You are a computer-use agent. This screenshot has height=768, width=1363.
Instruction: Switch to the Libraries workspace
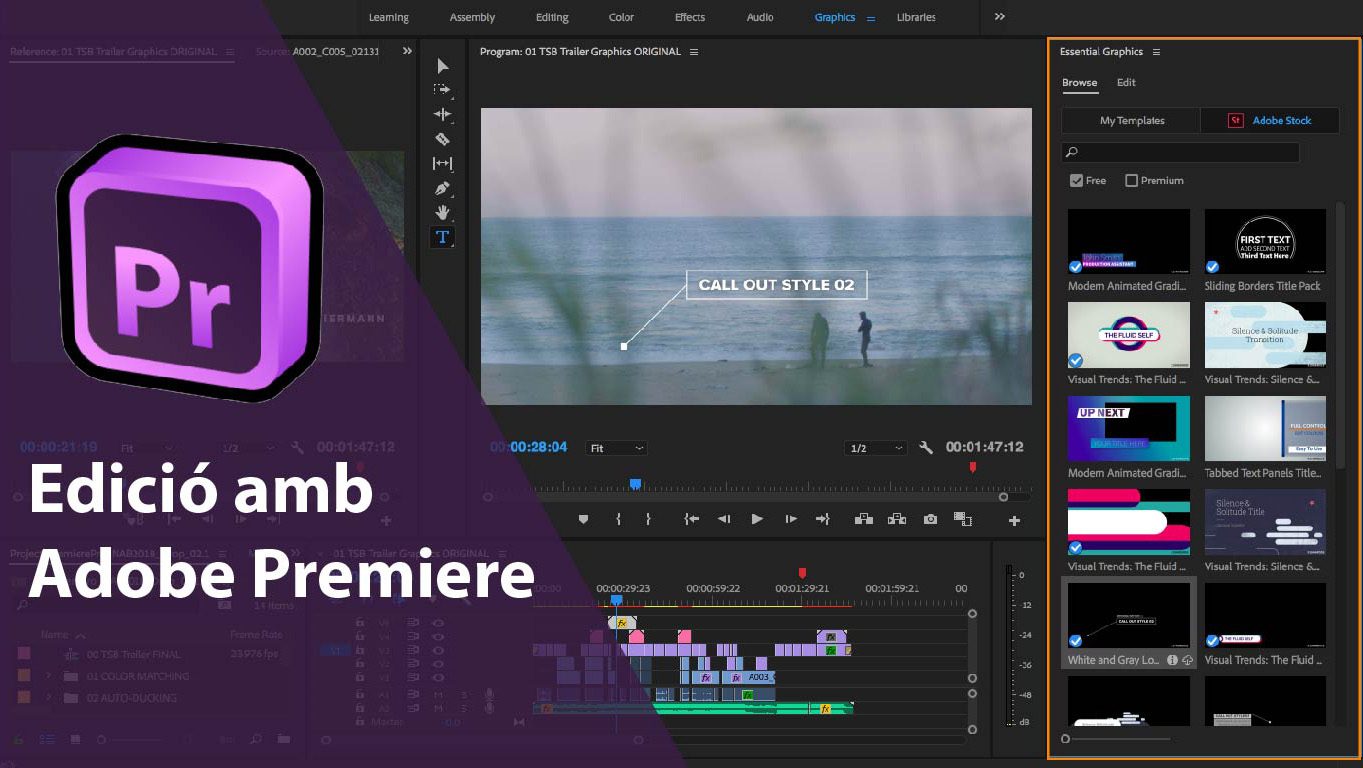point(916,17)
